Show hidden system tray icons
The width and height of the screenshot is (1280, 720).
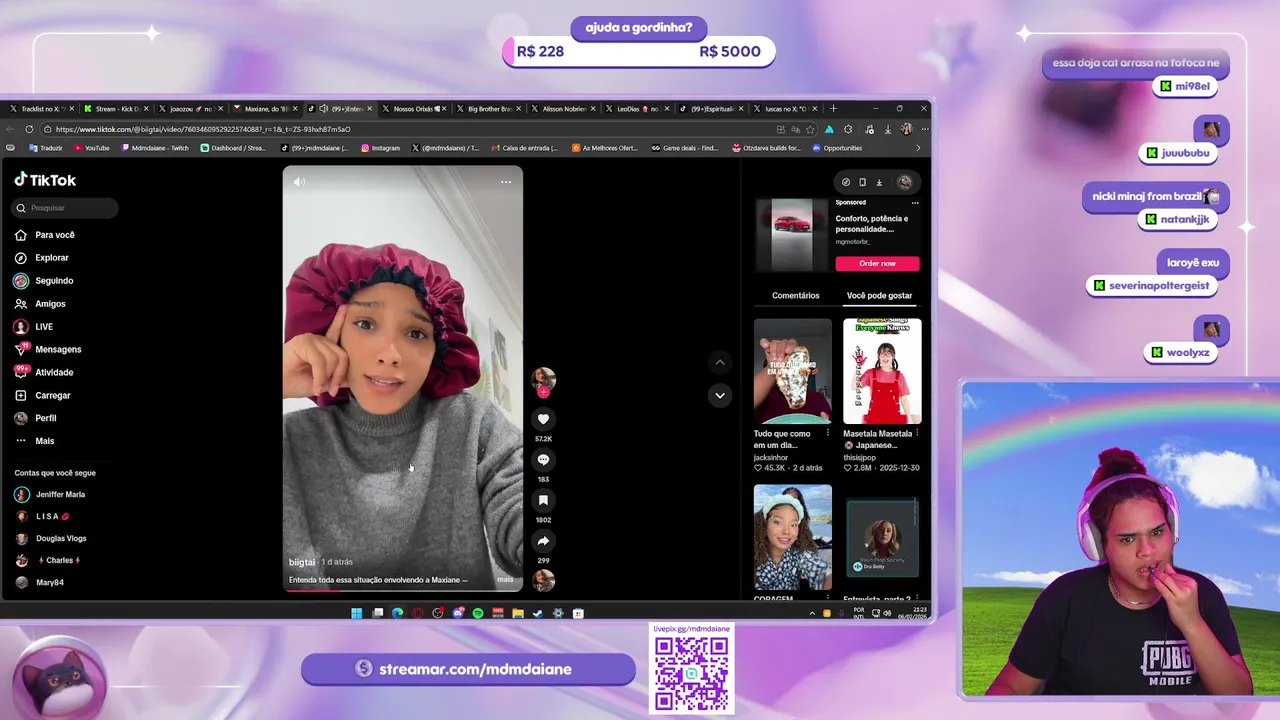(812, 613)
